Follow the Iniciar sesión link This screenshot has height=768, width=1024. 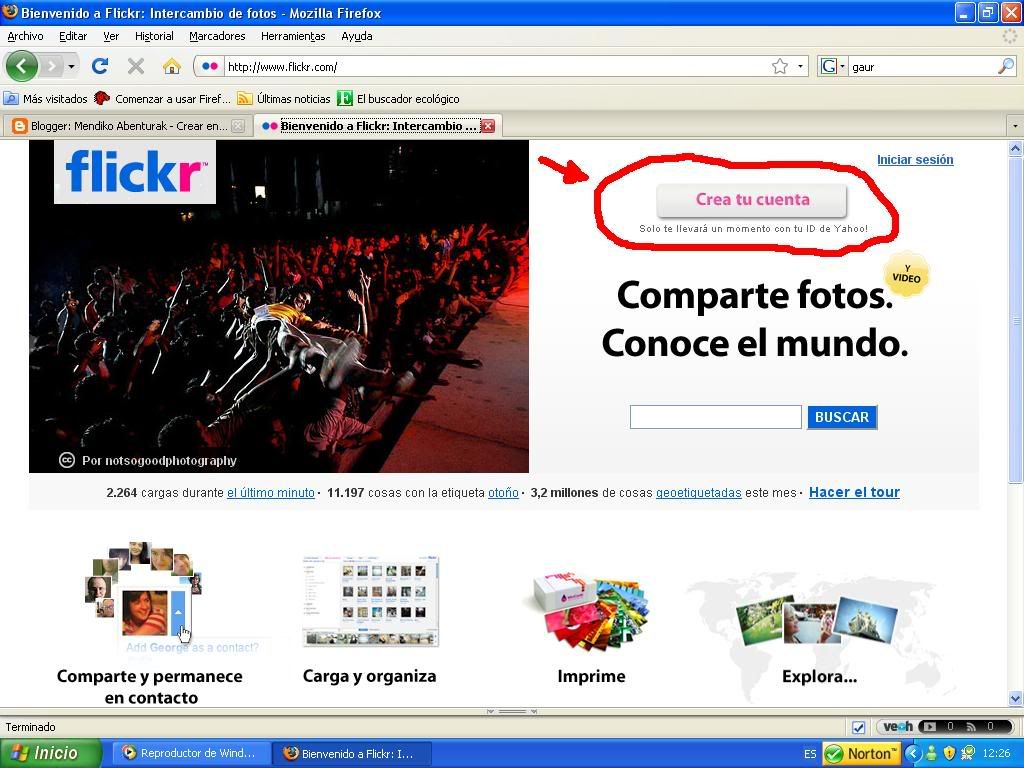tap(914, 159)
